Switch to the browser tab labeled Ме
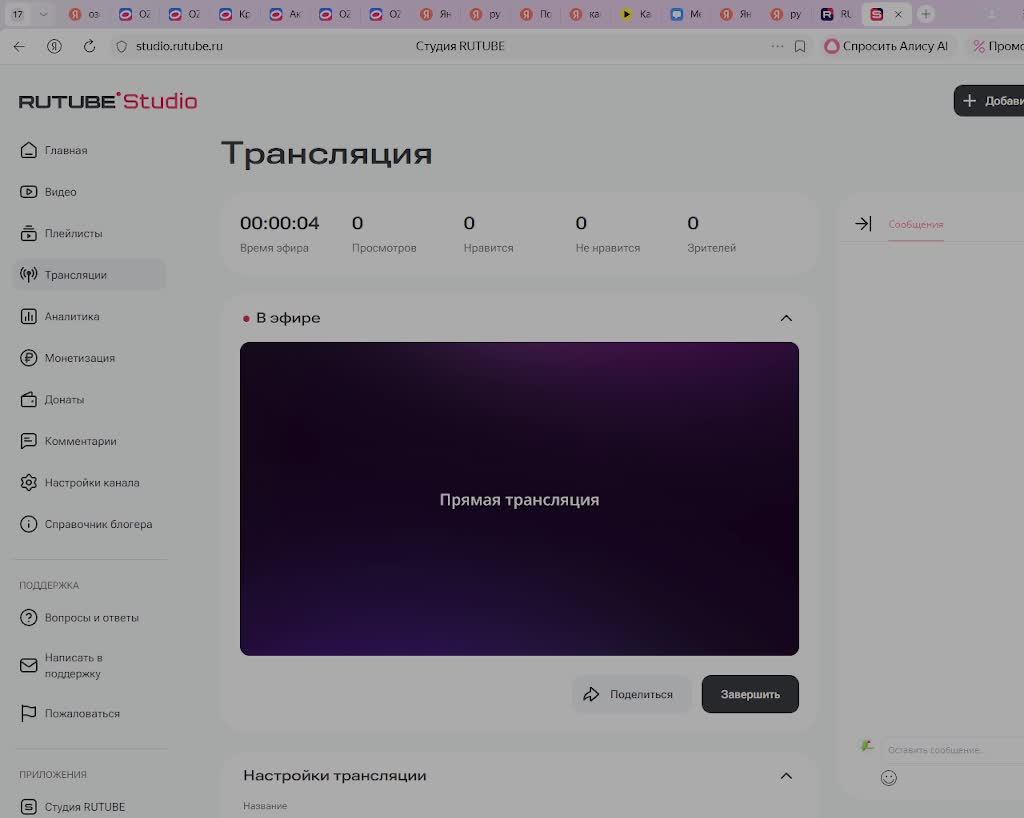The width and height of the screenshot is (1024, 818). coord(686,14)
